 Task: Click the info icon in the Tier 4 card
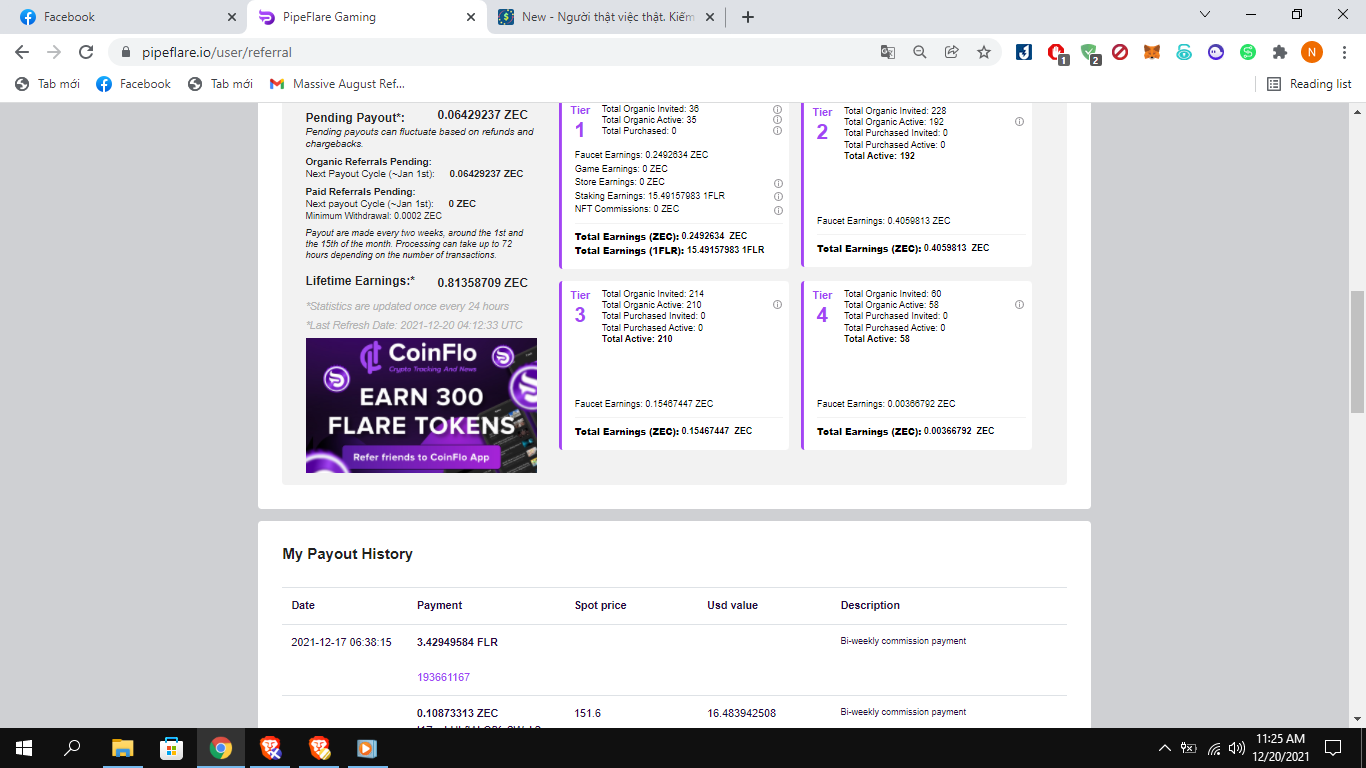(x=1019, y=305)
